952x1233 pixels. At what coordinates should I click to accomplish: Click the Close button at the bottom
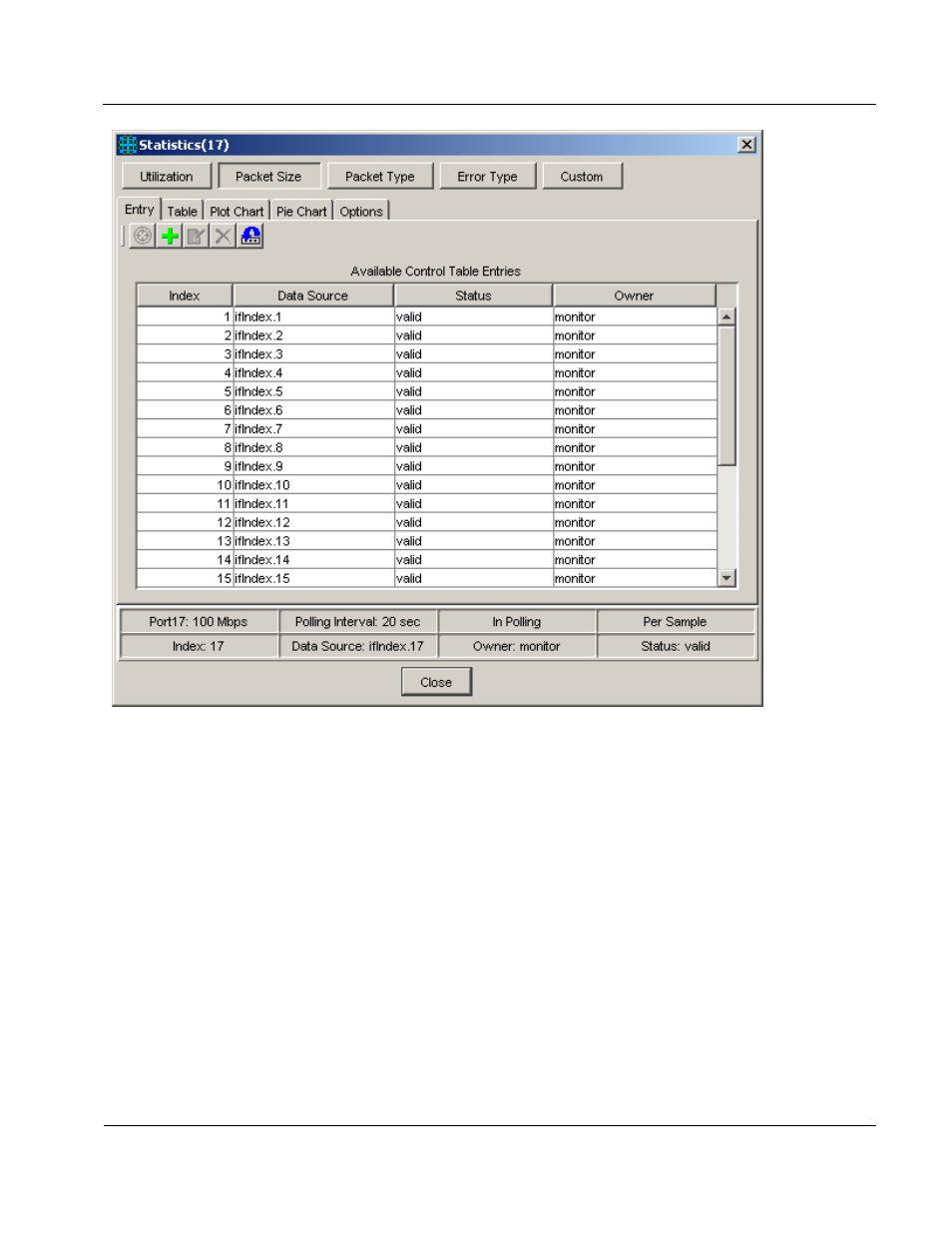pyautogui.click(x=436, y=682)
